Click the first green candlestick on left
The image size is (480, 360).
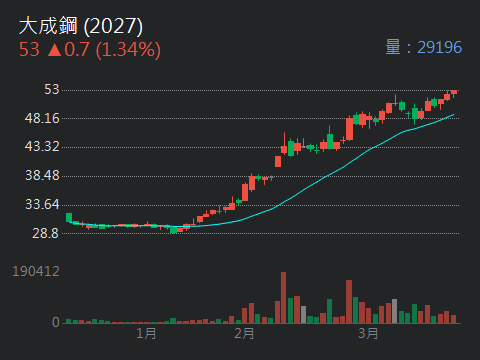[69, 217]
